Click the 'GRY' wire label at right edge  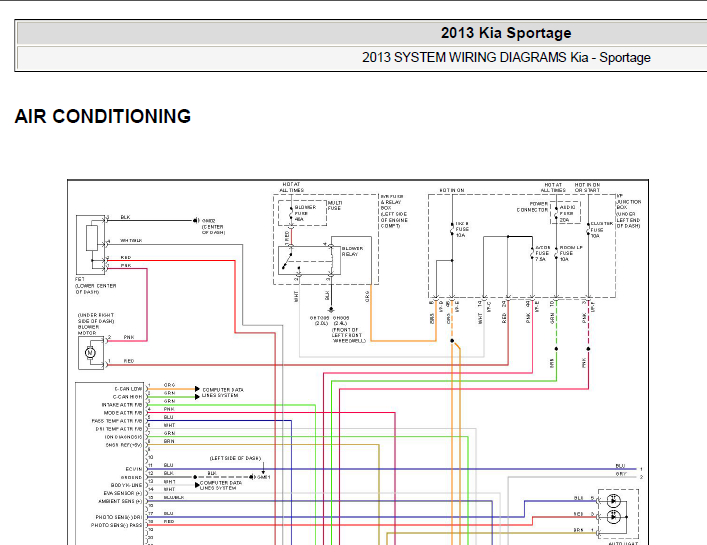pos(621,475)
